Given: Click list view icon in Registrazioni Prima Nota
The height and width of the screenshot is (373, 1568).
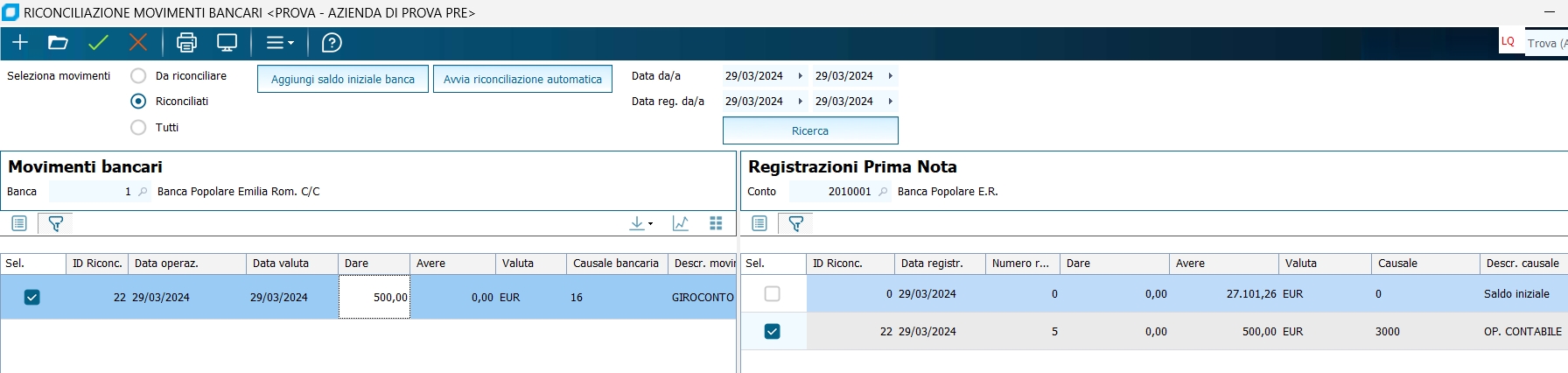Looking at the screenshot, I should coord(759,223).
